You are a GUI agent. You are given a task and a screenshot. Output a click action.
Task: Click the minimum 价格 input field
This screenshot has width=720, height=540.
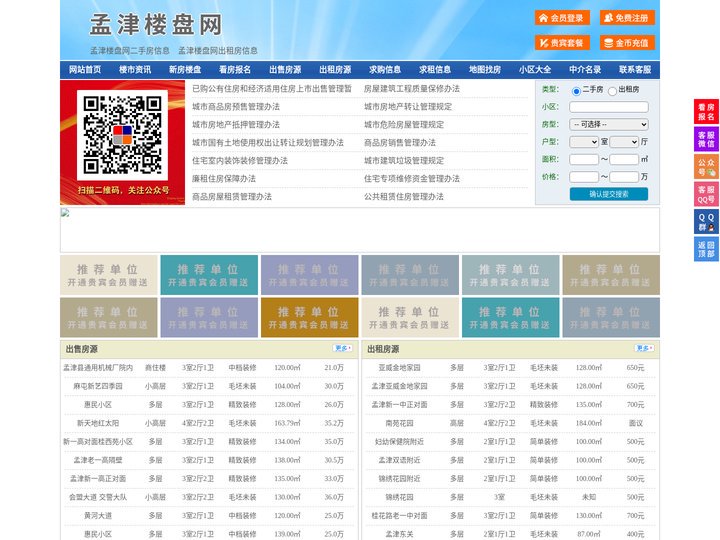click(584, 177)
